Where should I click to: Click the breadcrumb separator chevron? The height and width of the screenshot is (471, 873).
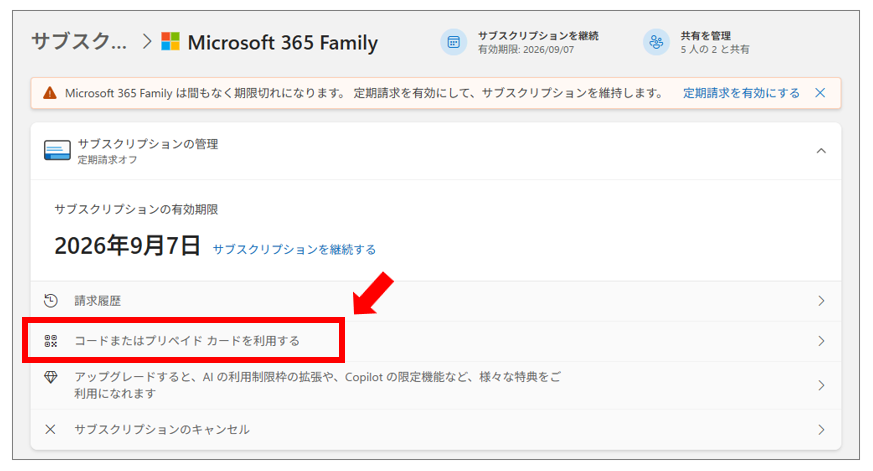click(146, 42)
